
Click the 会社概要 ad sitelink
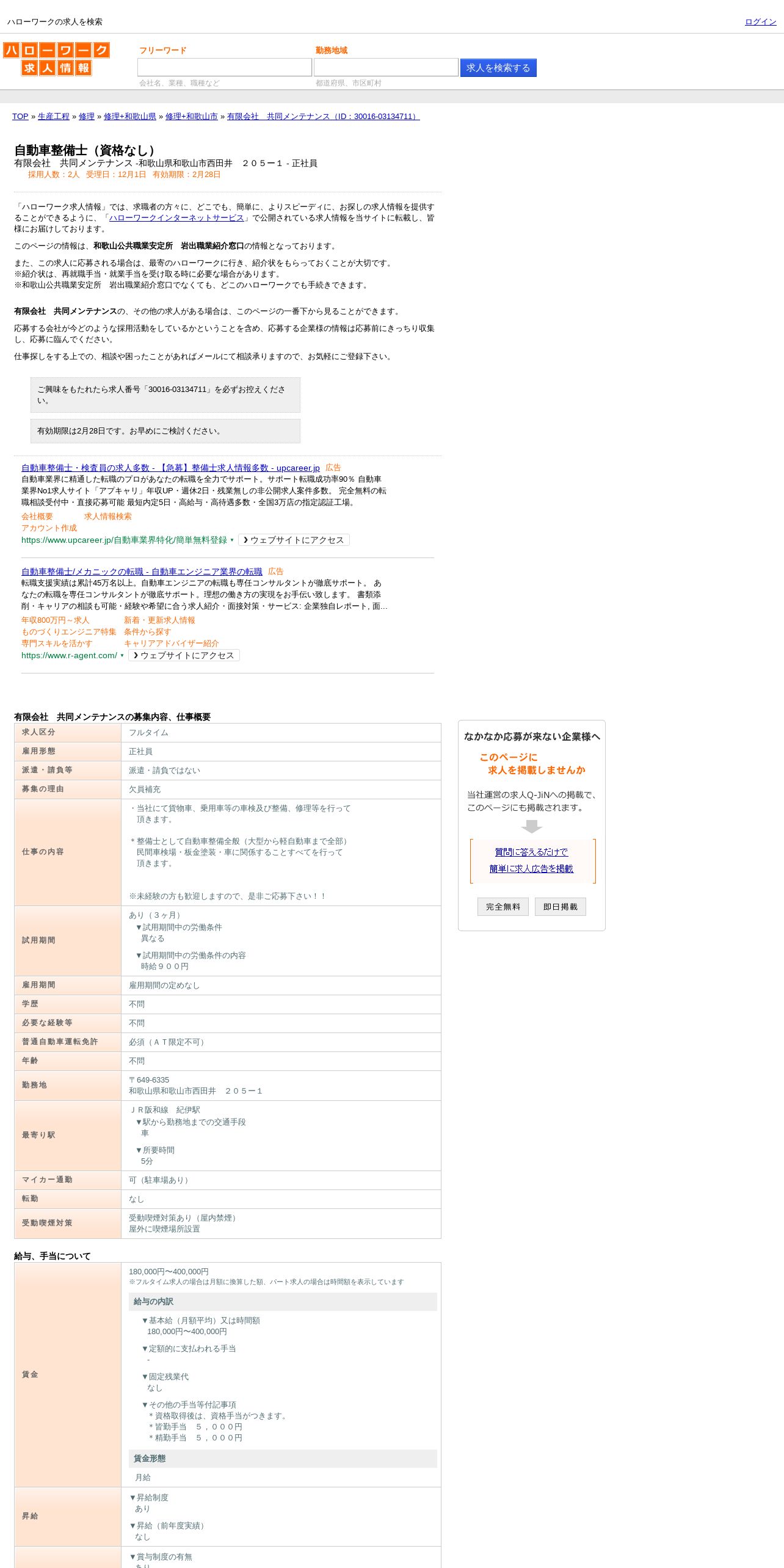click(x=37, y=517)
